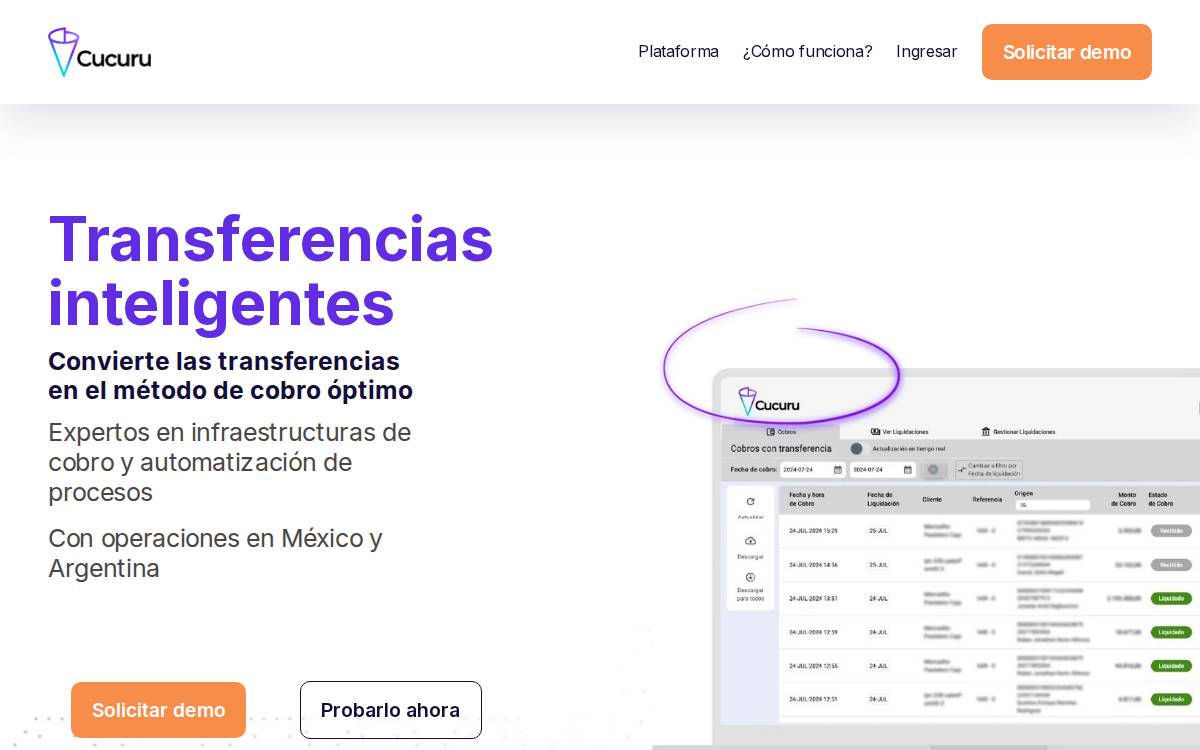
Task: Open the Plataforma menu item
Action: click(x=678, y=51)
